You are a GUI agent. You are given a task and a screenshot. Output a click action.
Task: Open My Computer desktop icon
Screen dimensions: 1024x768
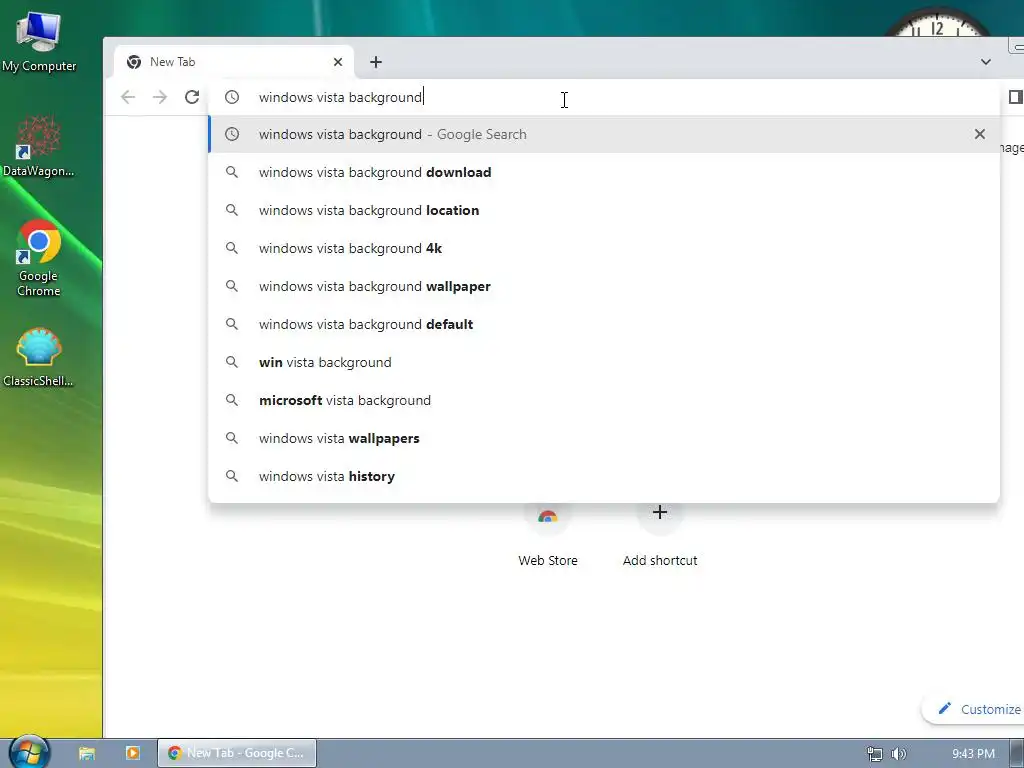pyautogui.click(x=39, y=41)
